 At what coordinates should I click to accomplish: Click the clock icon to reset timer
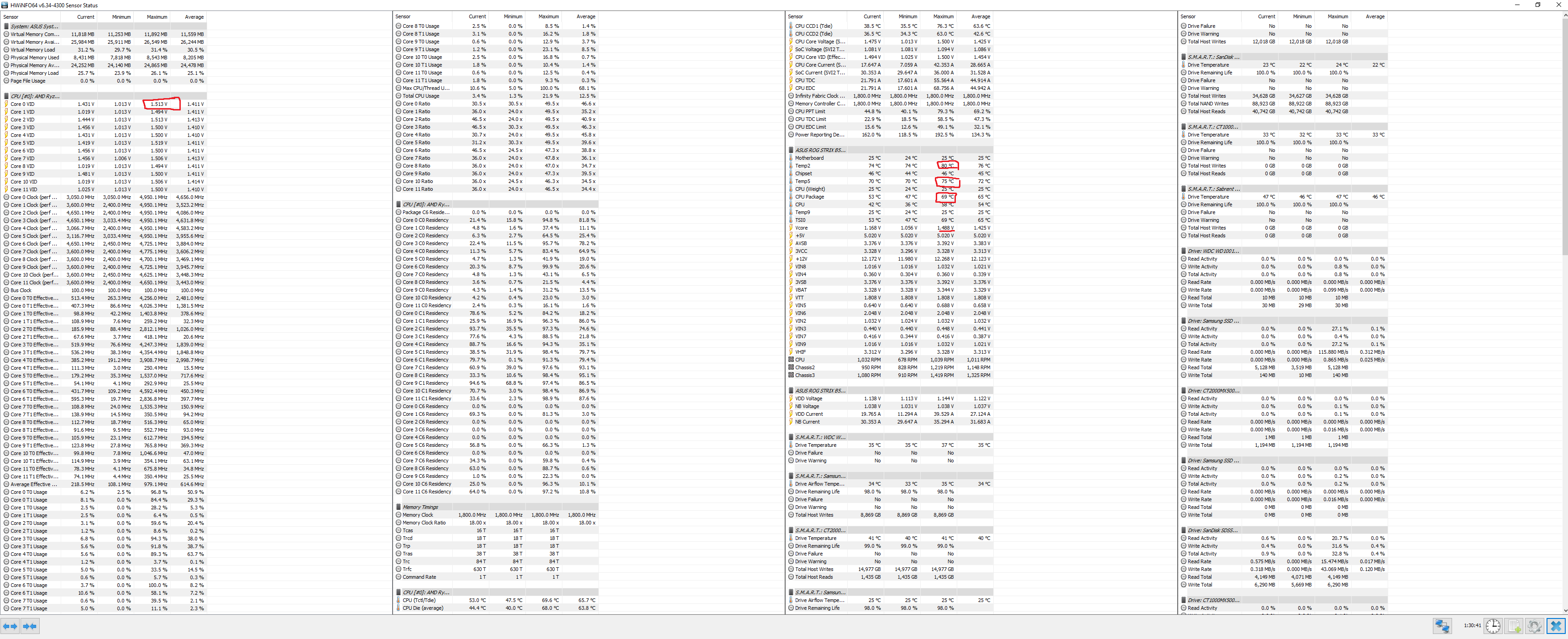[x=1493, y=626]
